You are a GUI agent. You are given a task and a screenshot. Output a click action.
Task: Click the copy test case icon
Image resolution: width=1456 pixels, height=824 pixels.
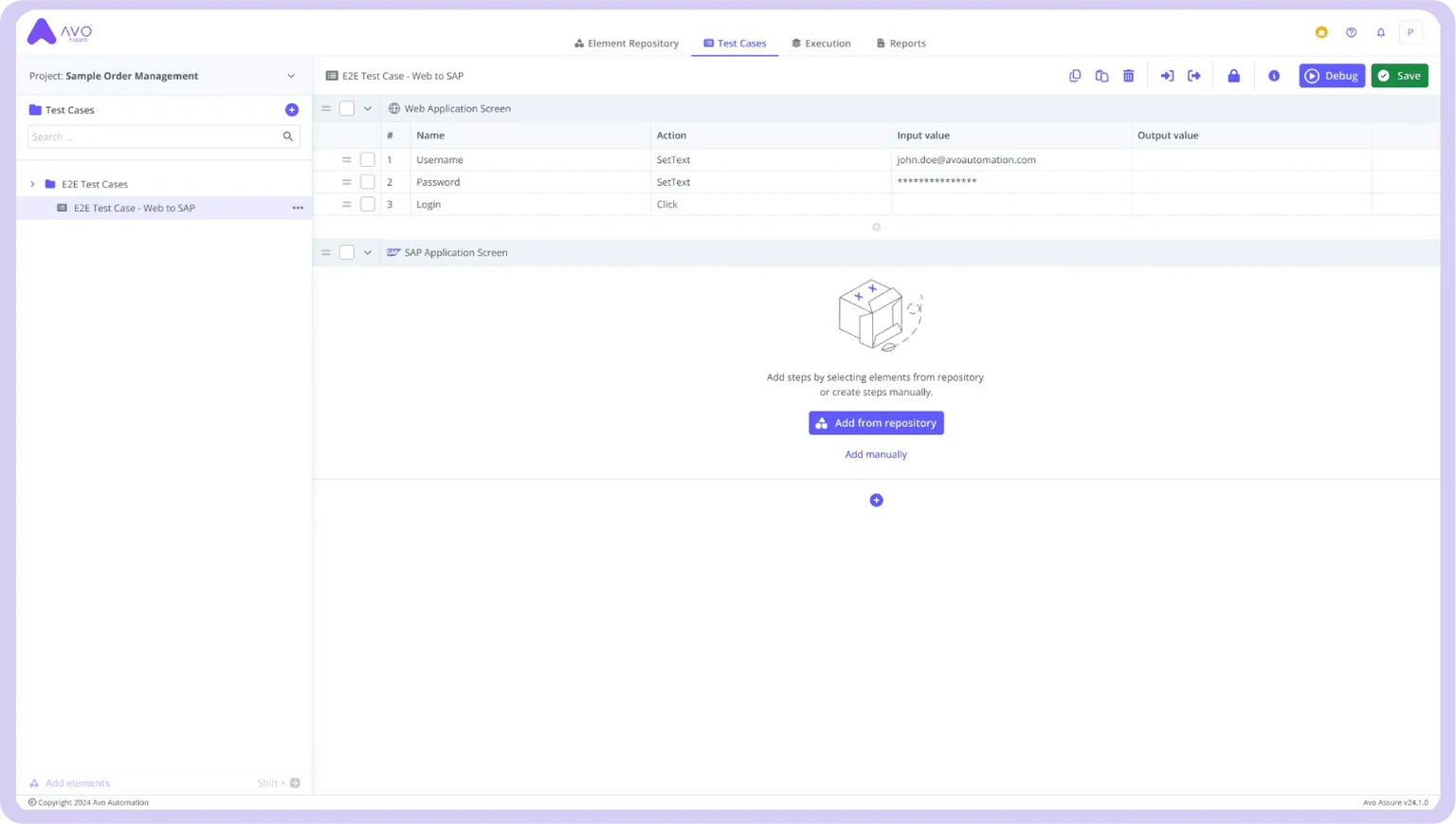pos(1075,76)
